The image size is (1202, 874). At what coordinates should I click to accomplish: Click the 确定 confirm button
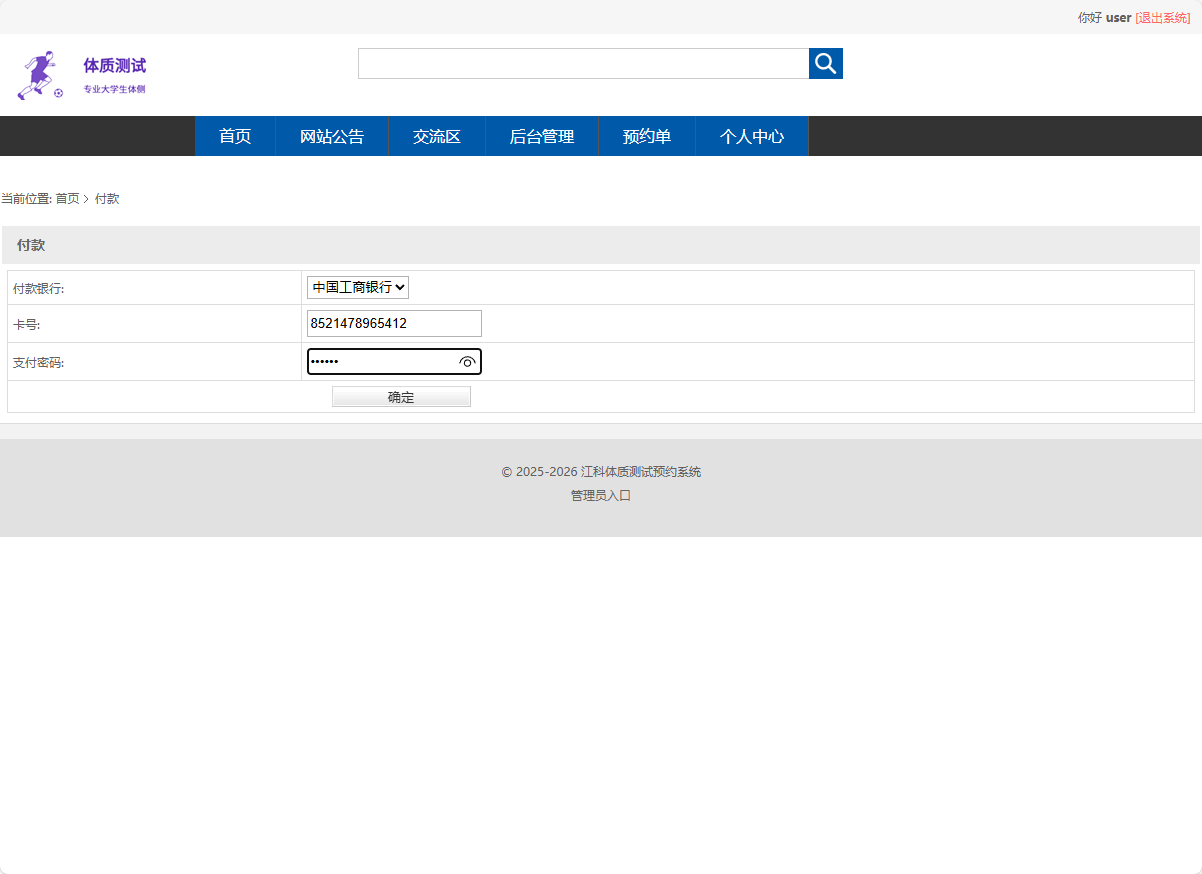tap(401, 397)
